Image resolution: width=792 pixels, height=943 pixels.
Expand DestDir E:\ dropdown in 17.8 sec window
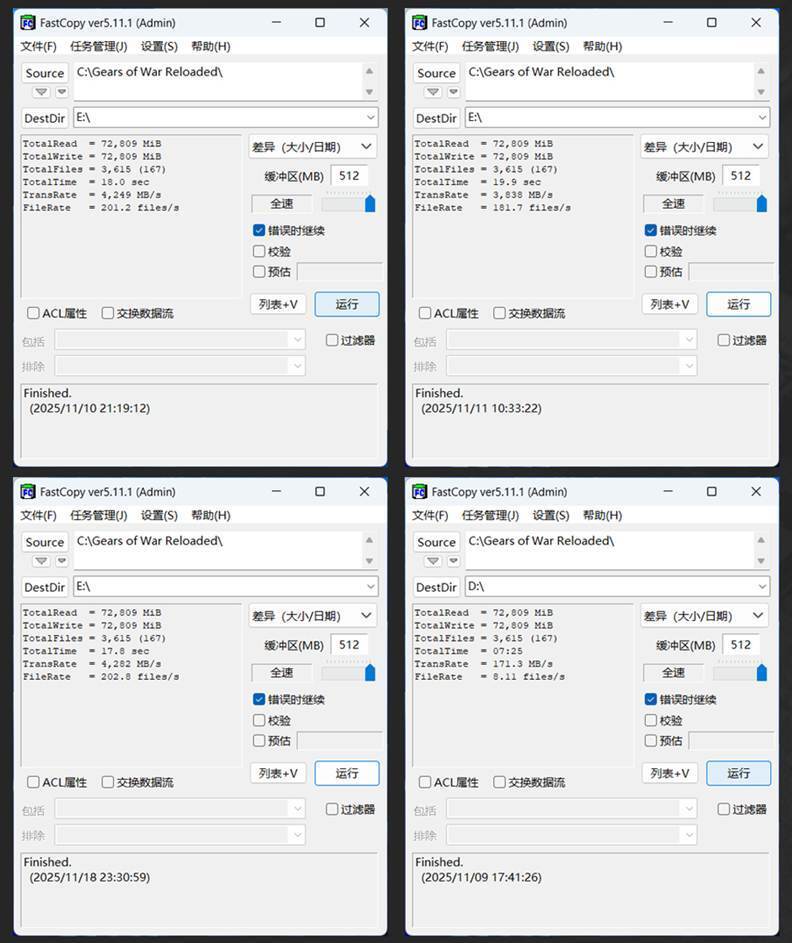[370, 586]
